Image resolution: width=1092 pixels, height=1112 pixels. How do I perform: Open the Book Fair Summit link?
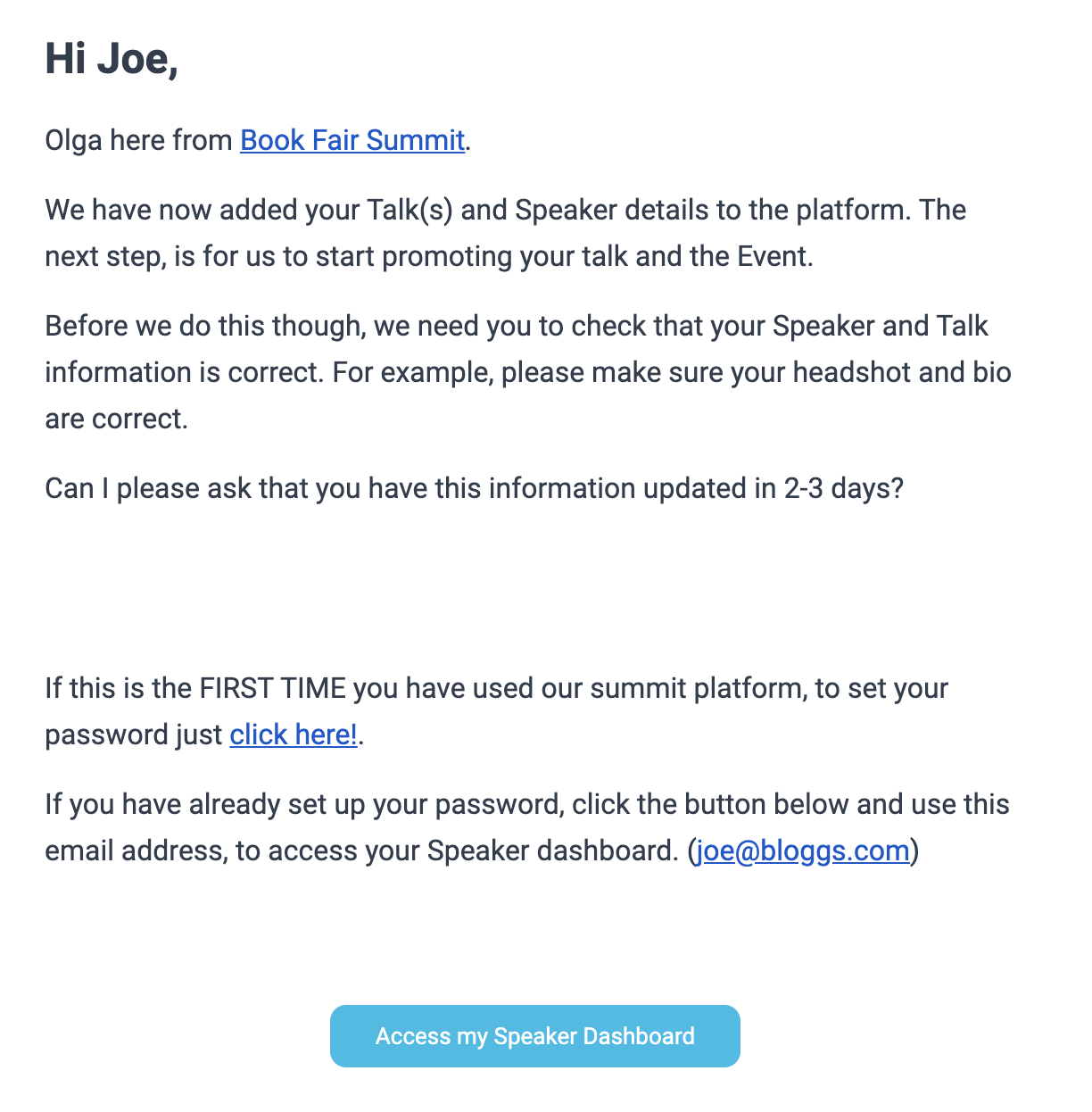point(352,140)
